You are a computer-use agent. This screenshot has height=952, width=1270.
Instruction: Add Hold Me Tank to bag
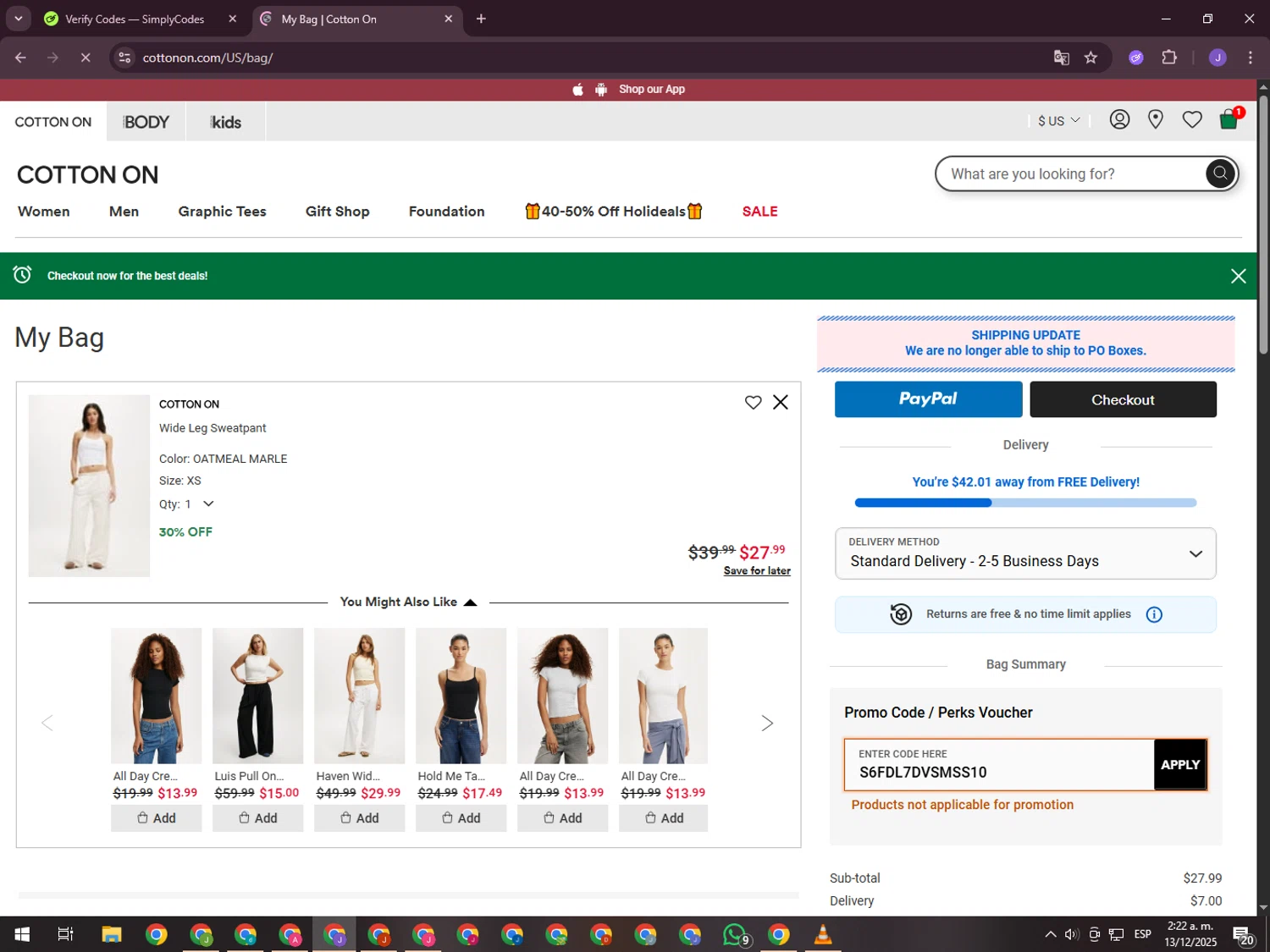tap(461, 818)
